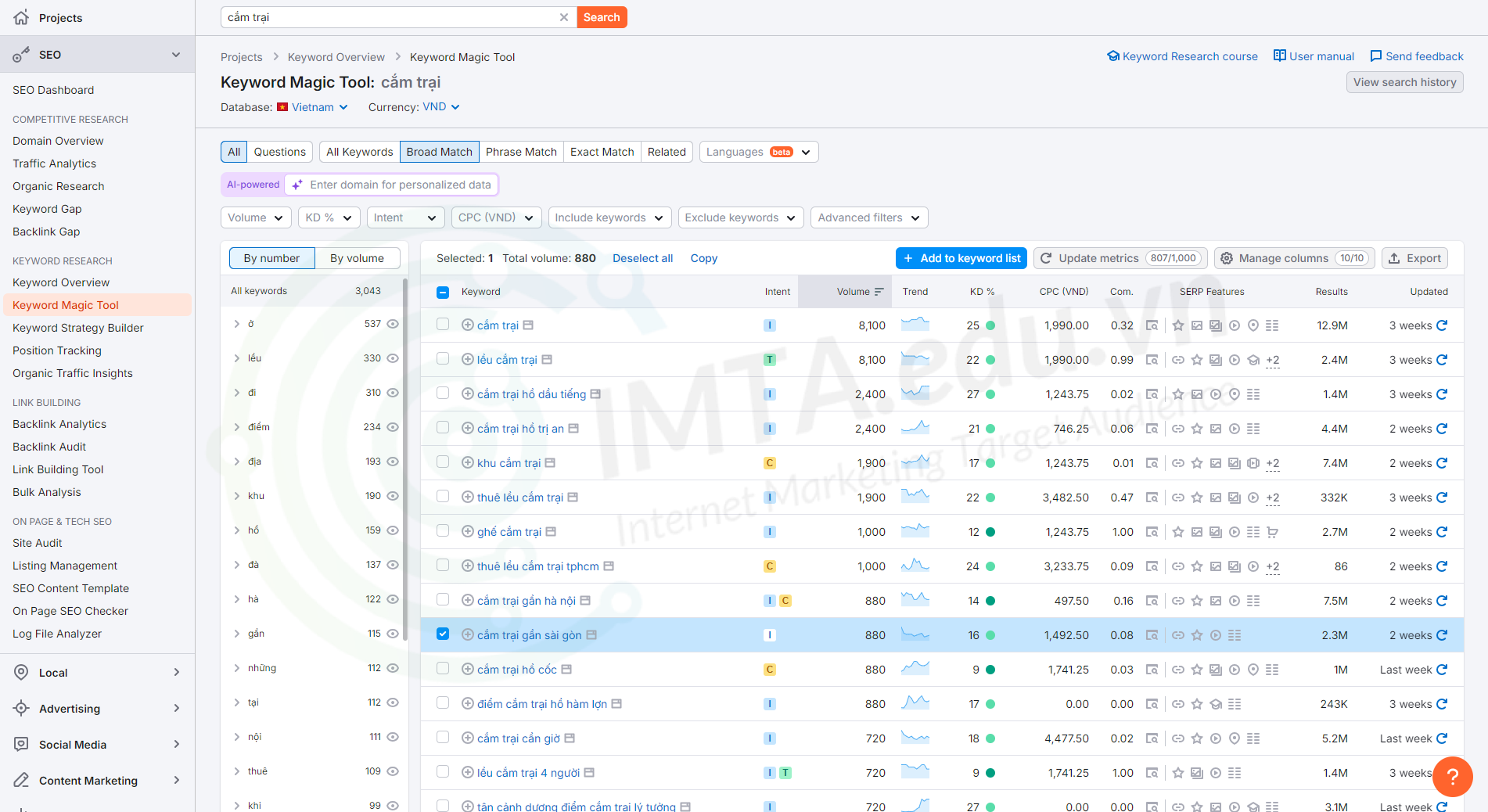
Task: Toggle eye icon for điểm group
Action: click(393, 427)
